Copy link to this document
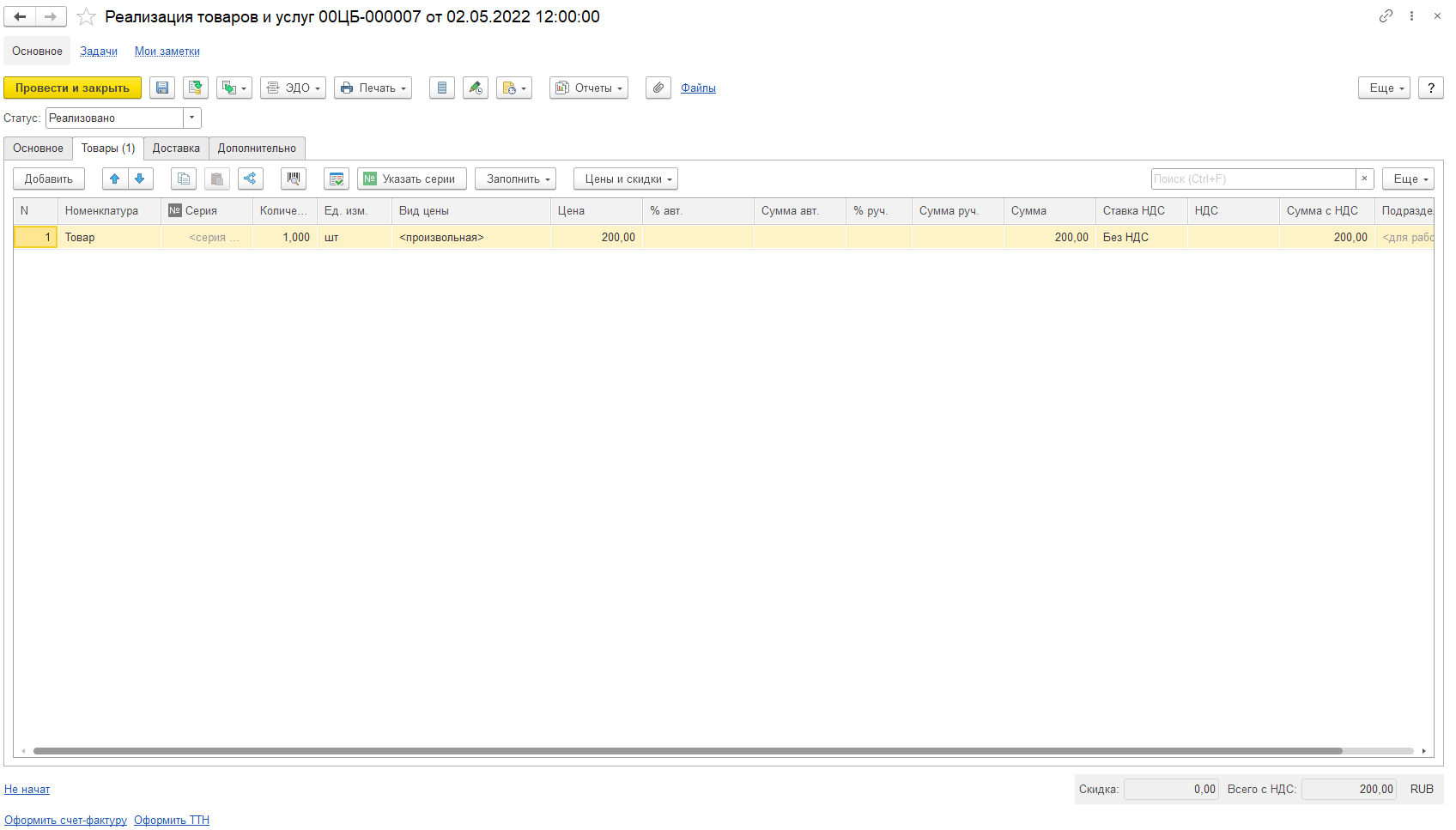 coord(1386,16)
